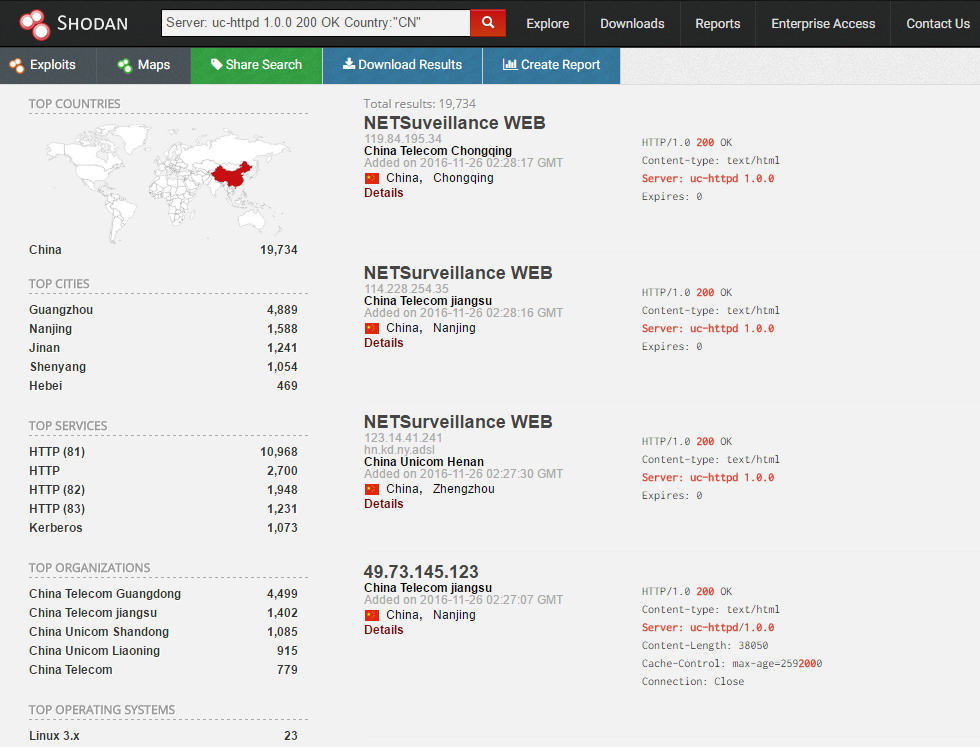Open Contact Us page
The image size is (980, 747).
coord(938,24)
